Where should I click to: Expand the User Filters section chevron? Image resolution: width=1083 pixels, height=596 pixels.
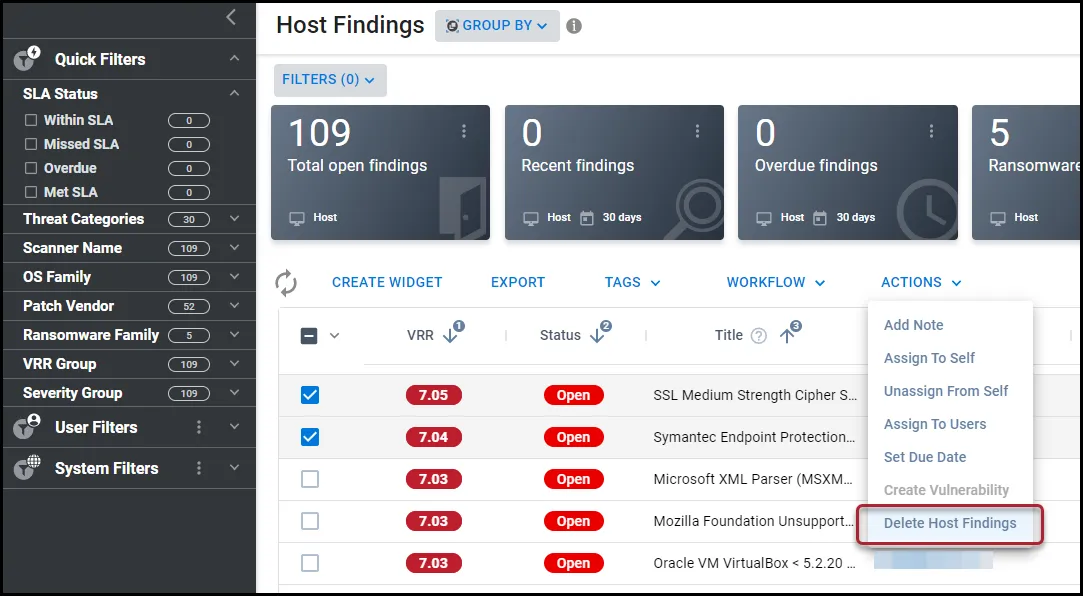click(235, 427)
